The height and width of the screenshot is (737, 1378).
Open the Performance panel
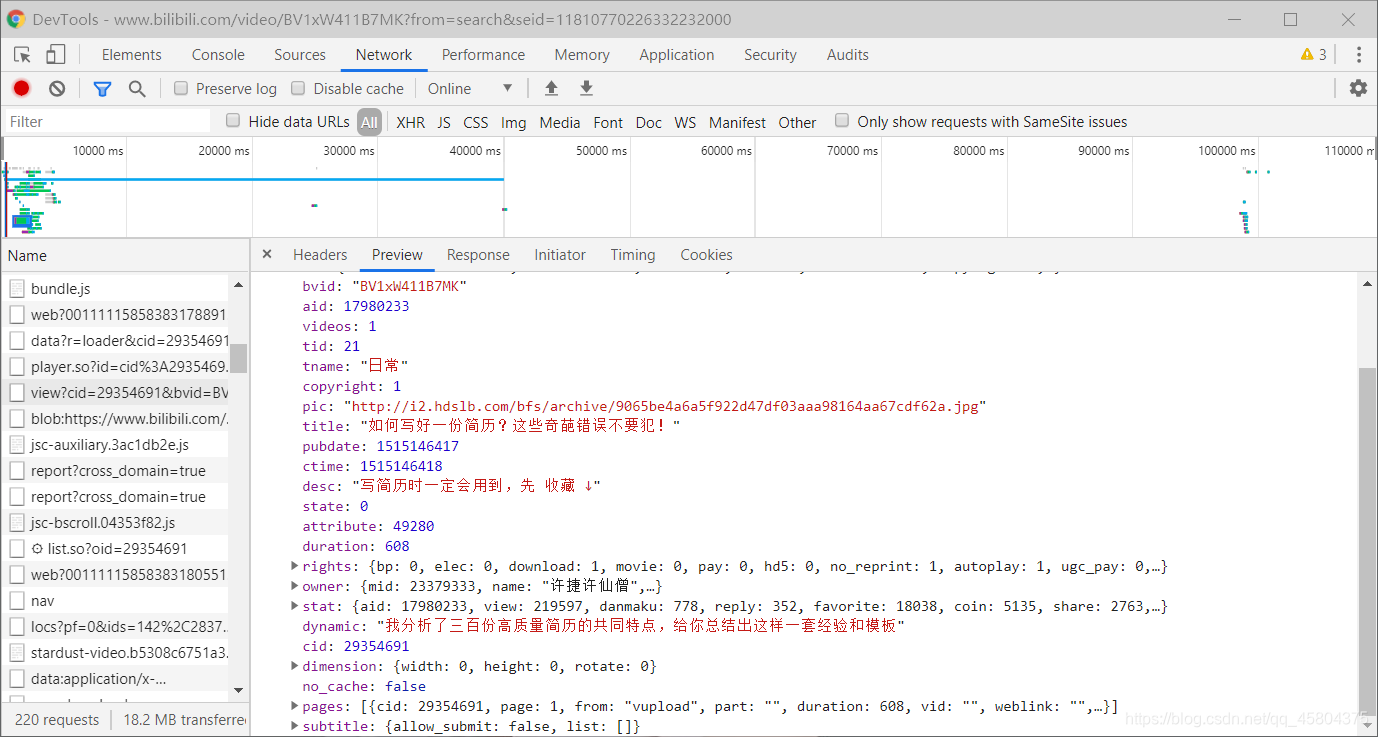click(x=483, y=55)
